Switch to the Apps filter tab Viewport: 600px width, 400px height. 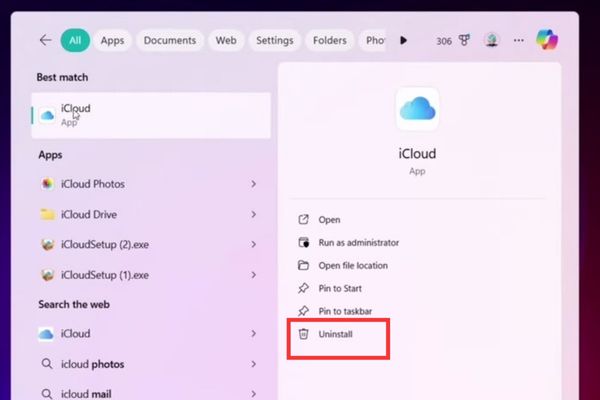112,40
